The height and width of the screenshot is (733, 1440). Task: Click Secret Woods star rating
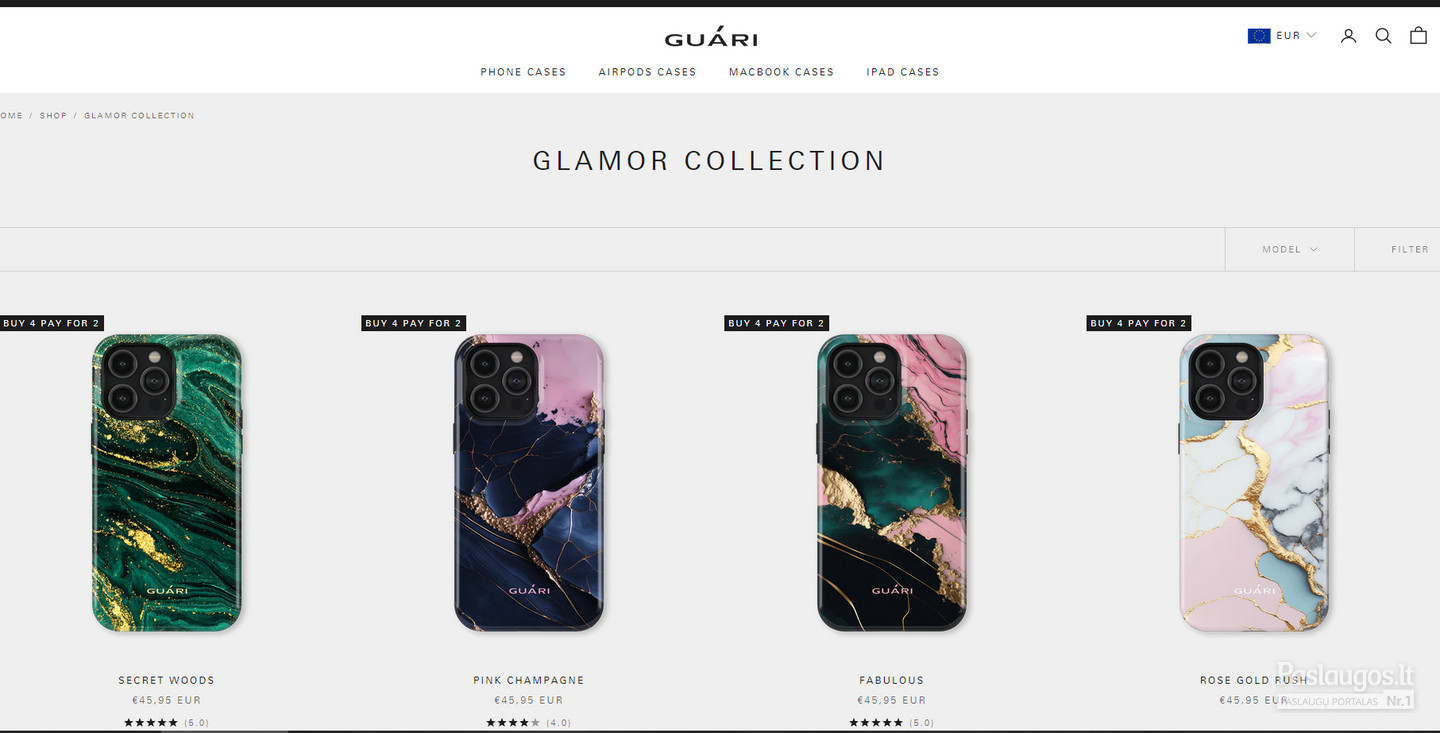click(x=166, y=722)
